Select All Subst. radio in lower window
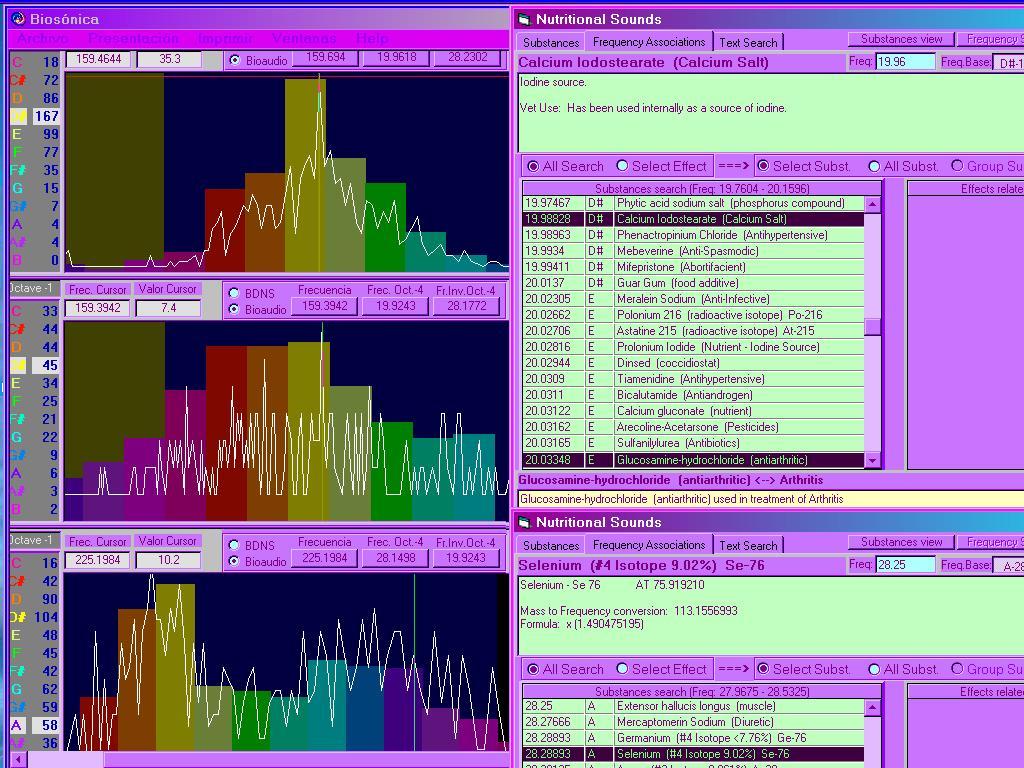Screen dimensions: 1024x768 [874, 669]
